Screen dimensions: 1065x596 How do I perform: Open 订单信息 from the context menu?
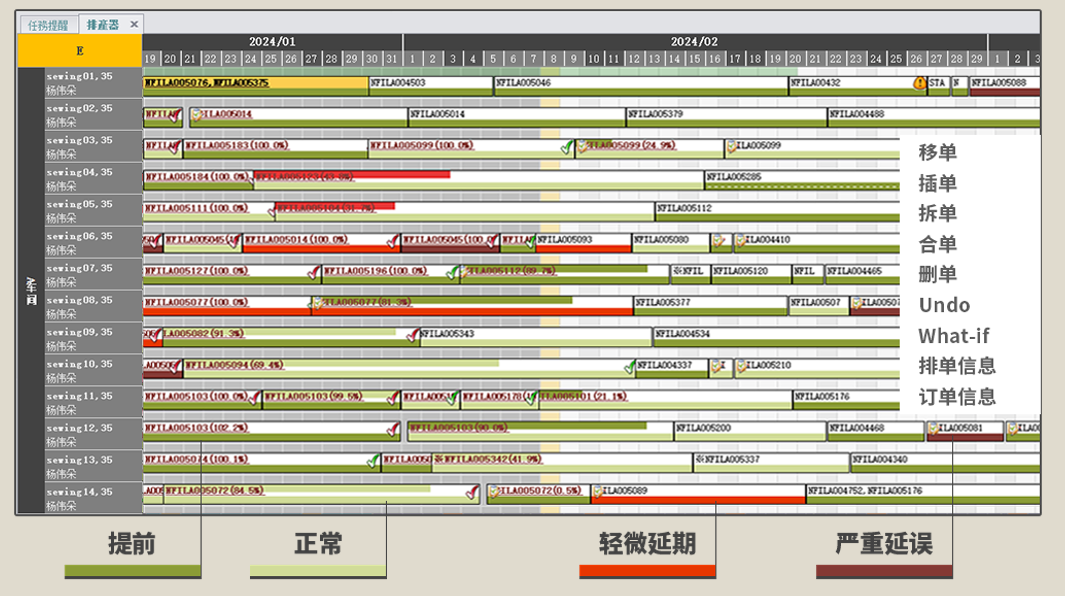957,397
